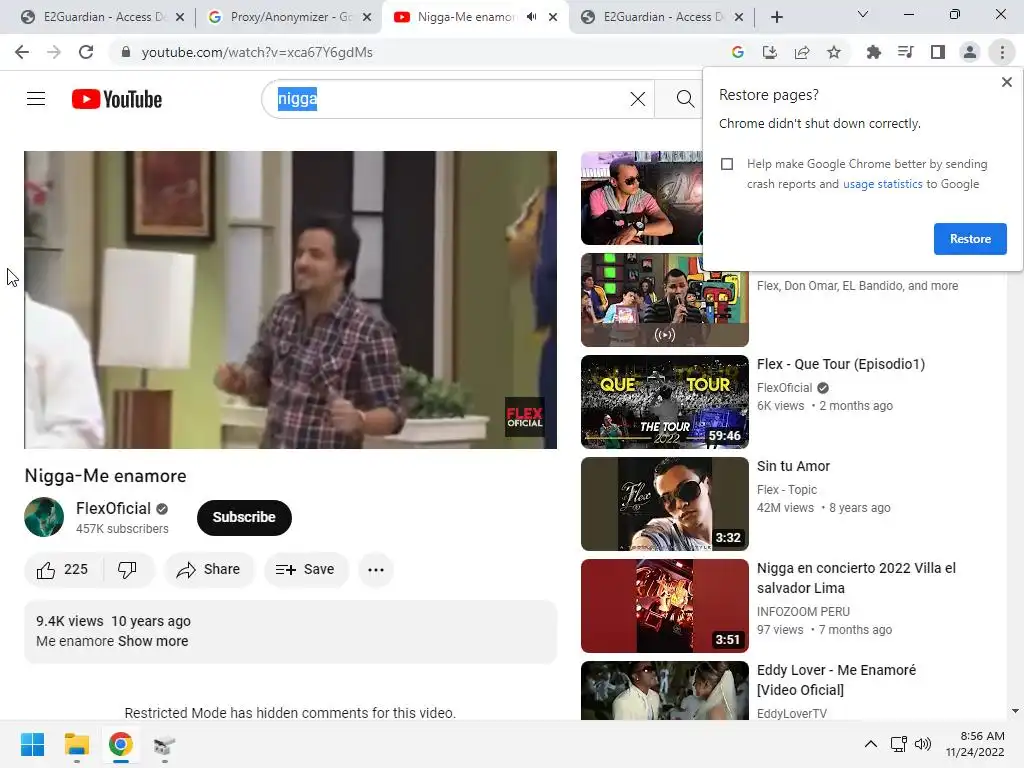Toggle Chrome side panel
Viewport: 1024px width, 768px height.
pos(937,52)
